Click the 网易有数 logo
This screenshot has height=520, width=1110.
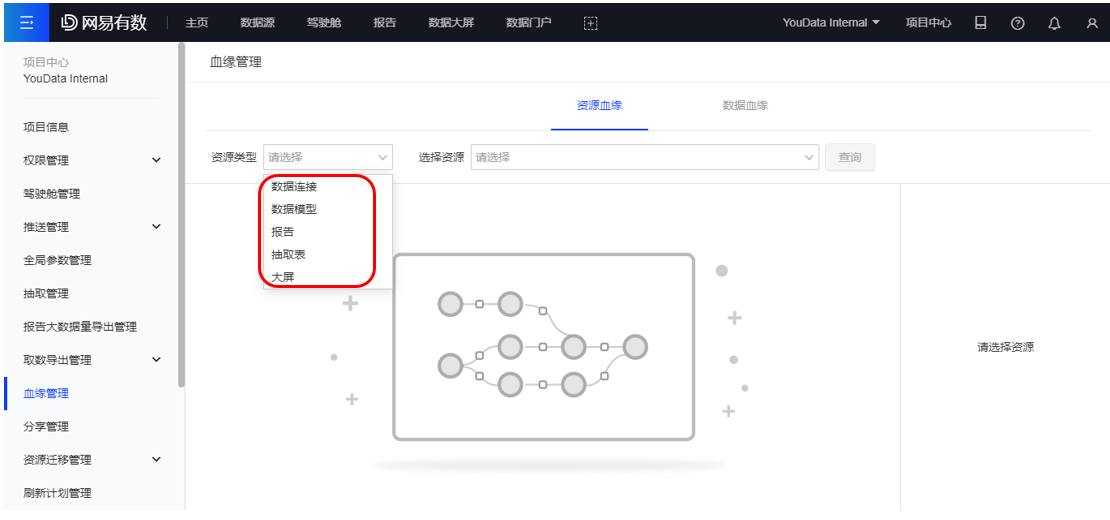pos(104,23)
